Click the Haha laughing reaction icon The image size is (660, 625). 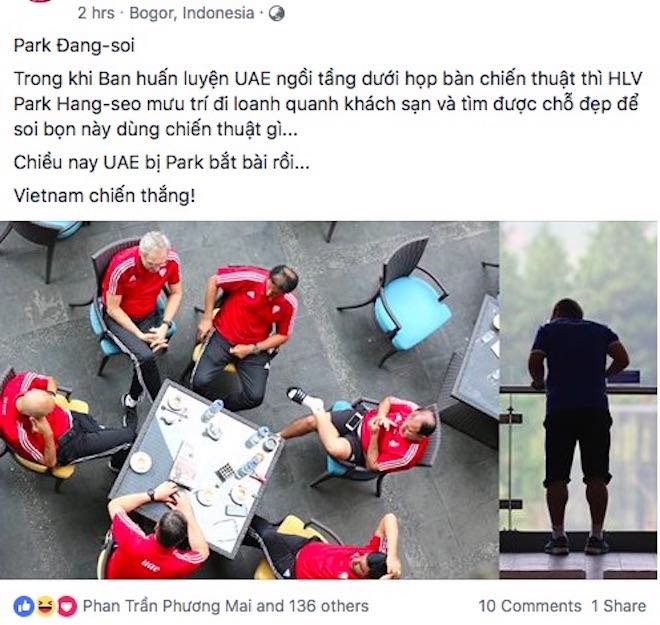tap(45, 606)
